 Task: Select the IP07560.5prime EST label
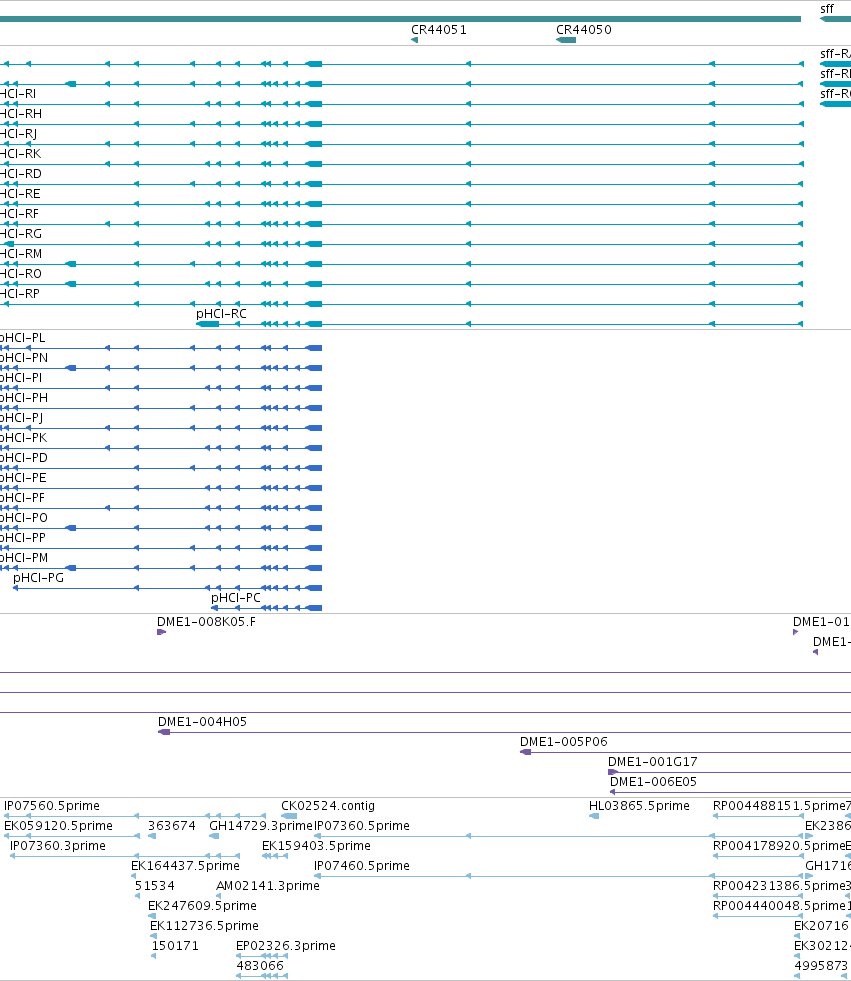(52, 806)
